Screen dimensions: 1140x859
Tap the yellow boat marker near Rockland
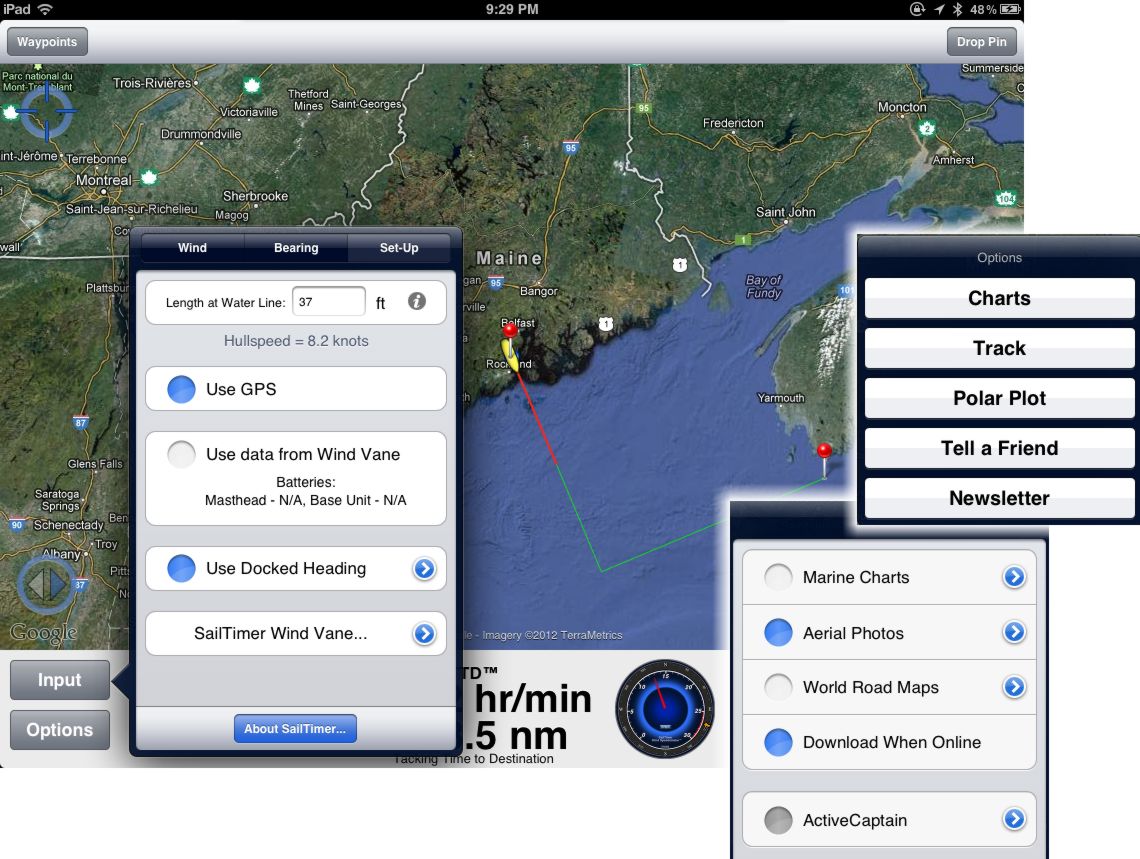[x=512, y=356]
